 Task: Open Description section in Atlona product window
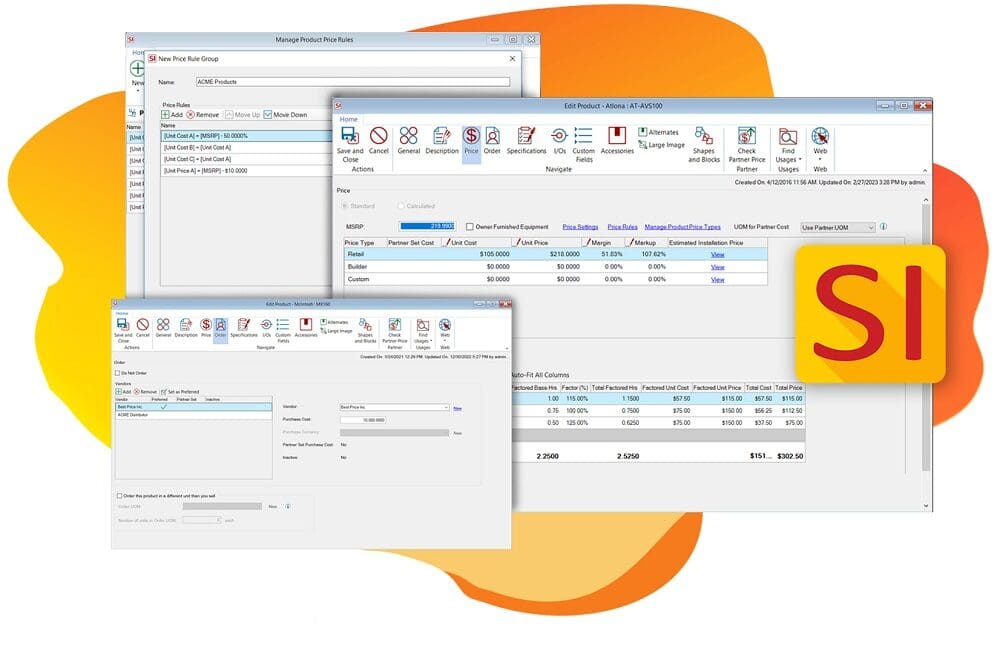441,141
